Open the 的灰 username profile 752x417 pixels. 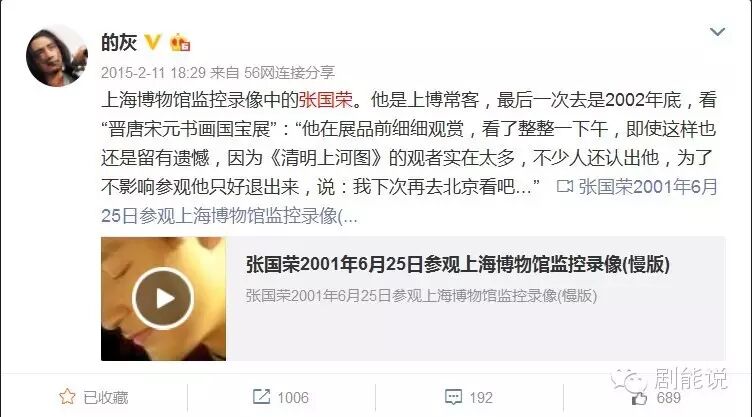(x=119, y=42)
